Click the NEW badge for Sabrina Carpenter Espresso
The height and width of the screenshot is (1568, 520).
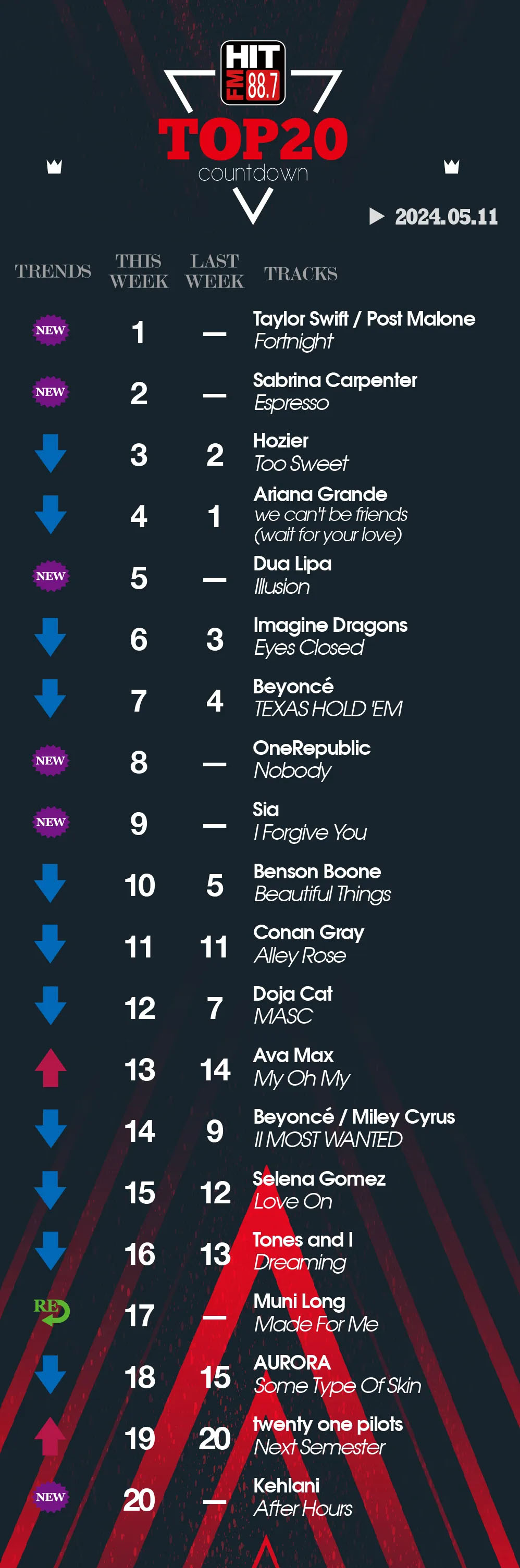[51, 392]
